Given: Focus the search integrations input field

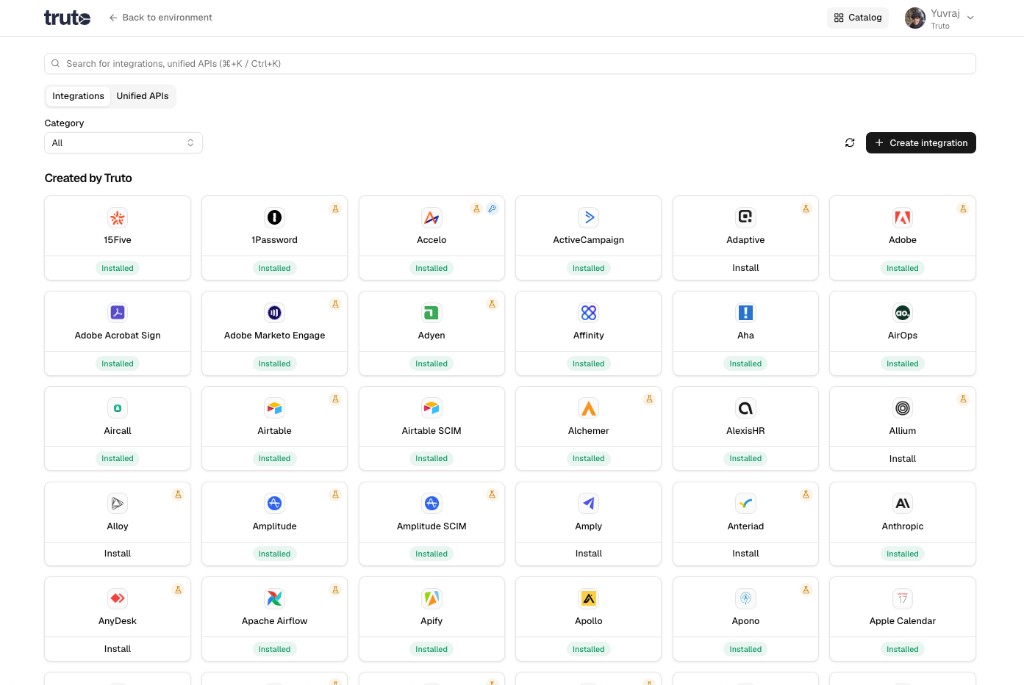Looking at the screenshot, I should click(x=510, y=63).
